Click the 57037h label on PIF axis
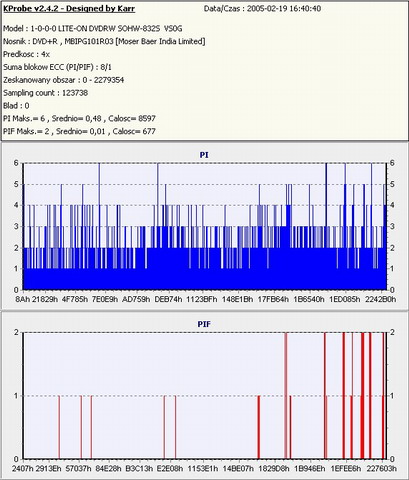This screenshot has width=409, height=480. [78, 469]
